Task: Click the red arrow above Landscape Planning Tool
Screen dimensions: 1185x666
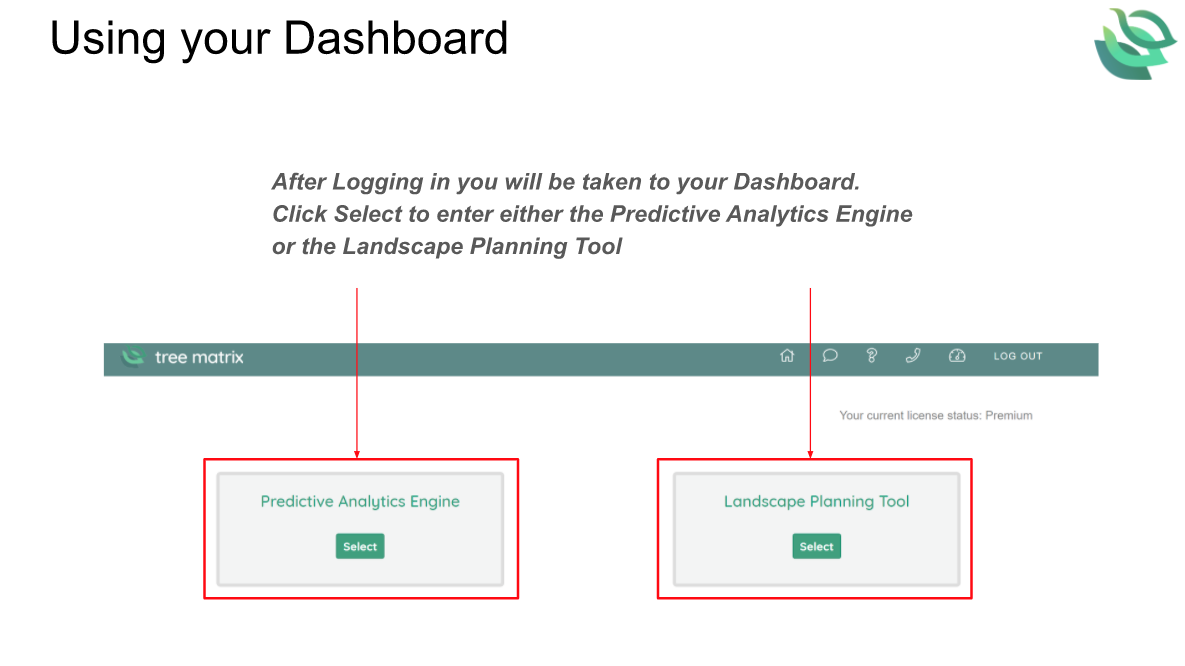Action: [810, 370]
